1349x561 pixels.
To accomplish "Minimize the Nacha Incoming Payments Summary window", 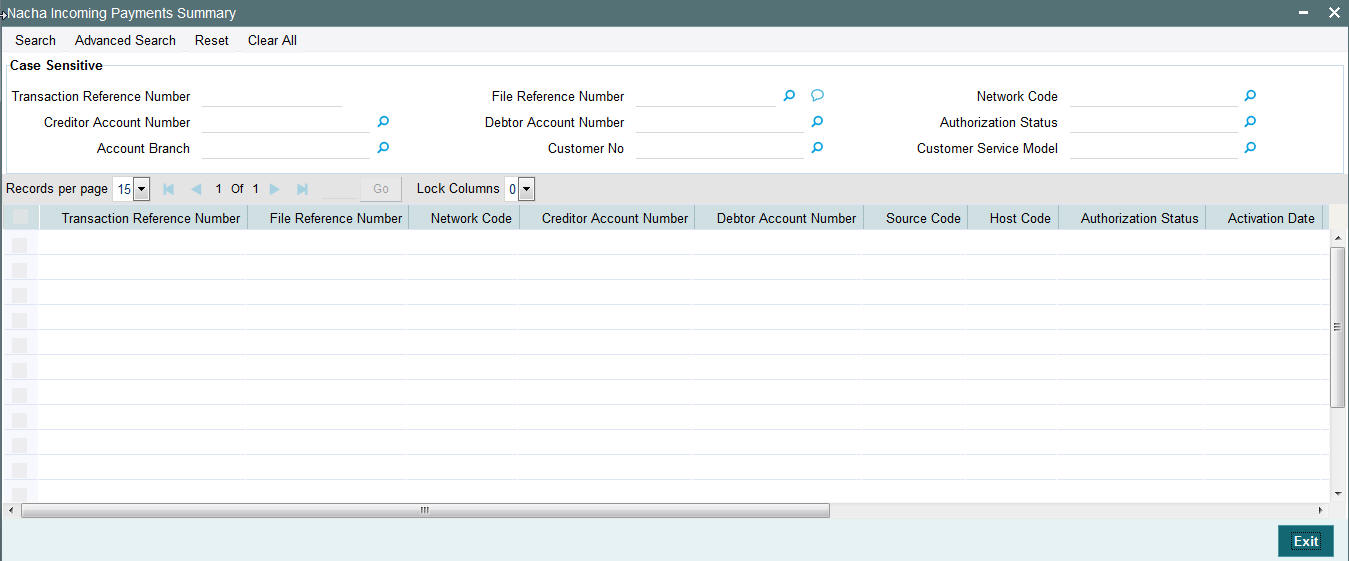I will click(x=1304, y=13).
